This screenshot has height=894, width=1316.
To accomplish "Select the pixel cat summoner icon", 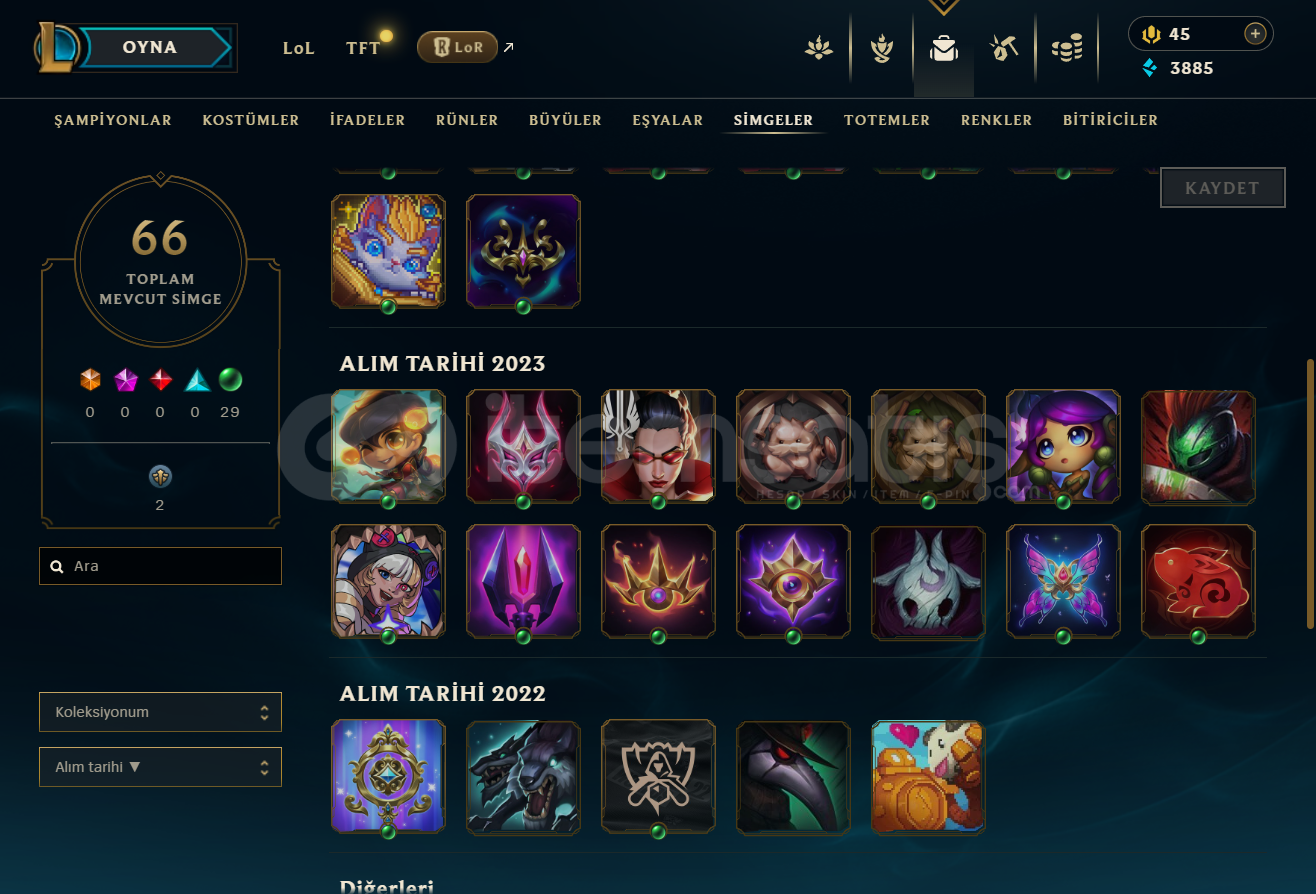I will coord(388,251).
